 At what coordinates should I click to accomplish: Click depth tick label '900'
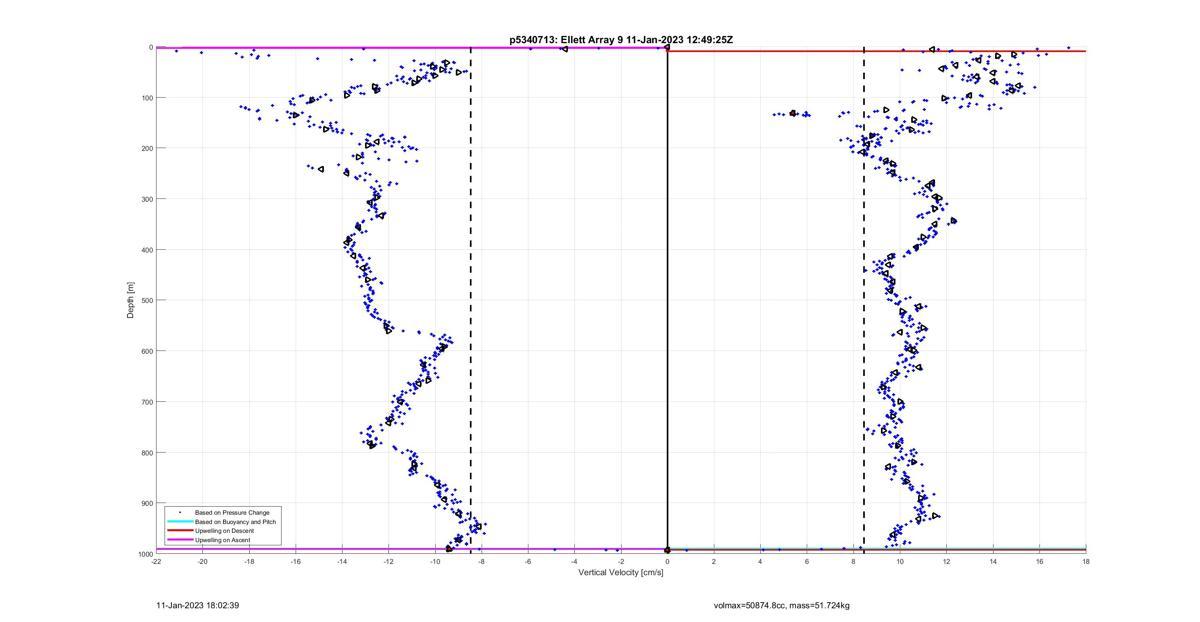click(x=146, y=503)
